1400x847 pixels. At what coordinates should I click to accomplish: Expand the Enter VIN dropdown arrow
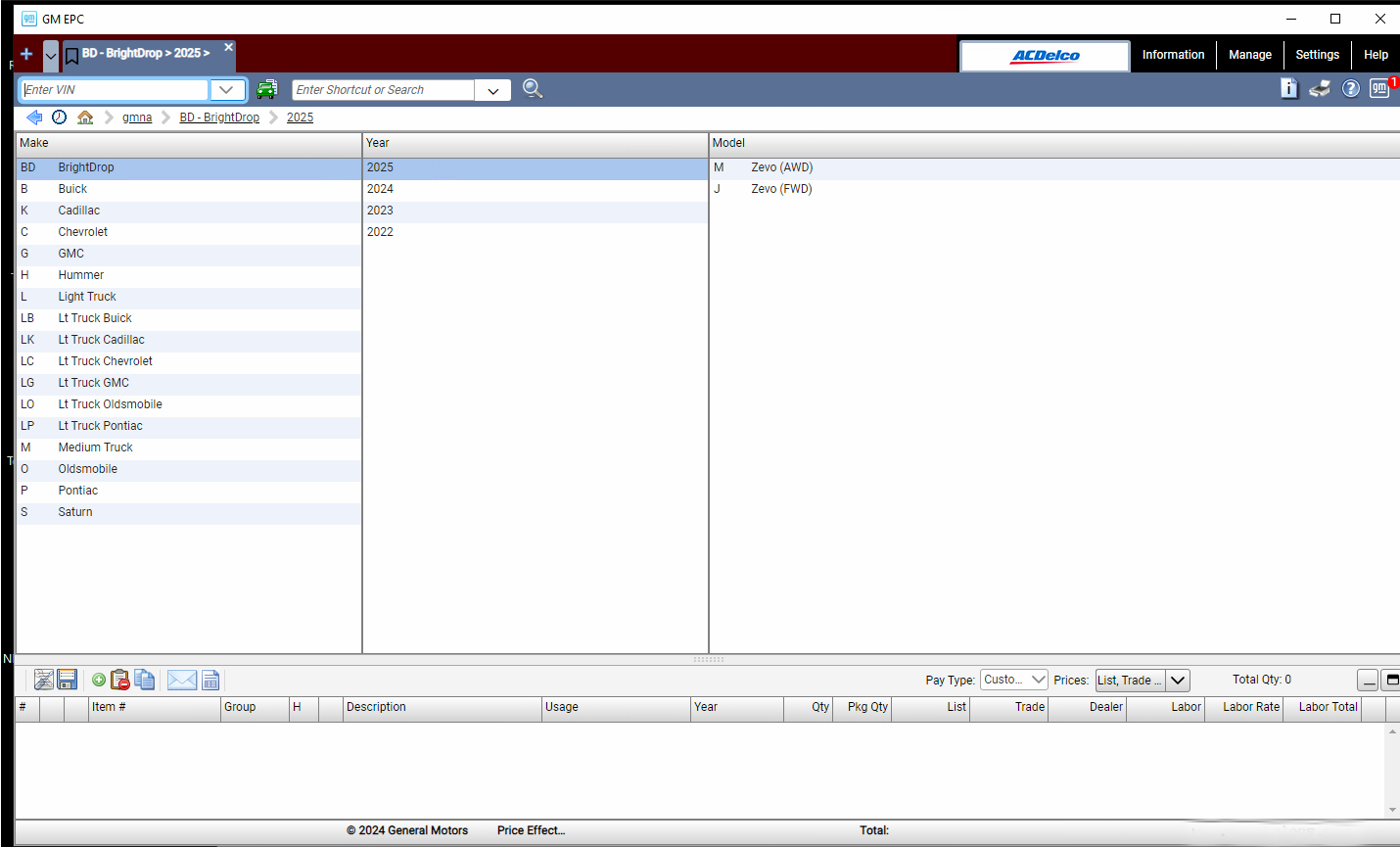[226, 90]
